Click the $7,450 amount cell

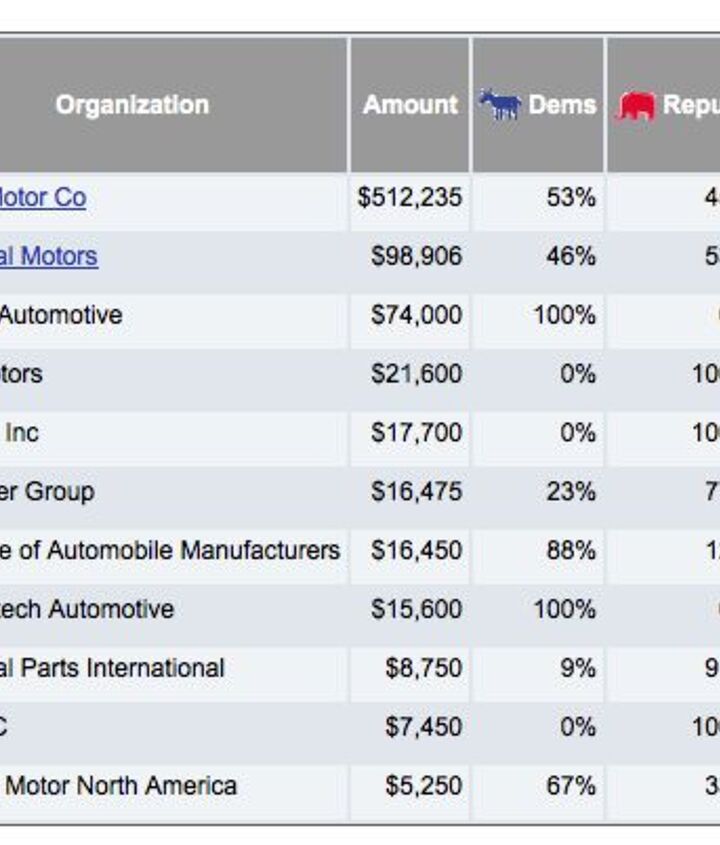coord(424,727)
